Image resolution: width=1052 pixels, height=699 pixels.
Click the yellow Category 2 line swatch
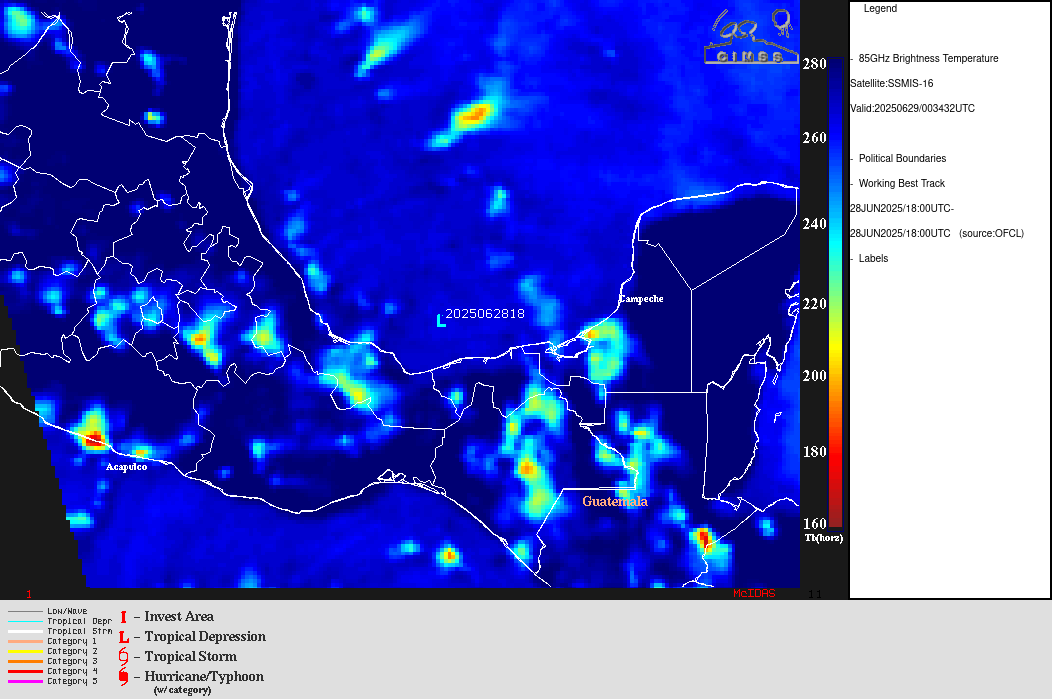pos(24,651)
